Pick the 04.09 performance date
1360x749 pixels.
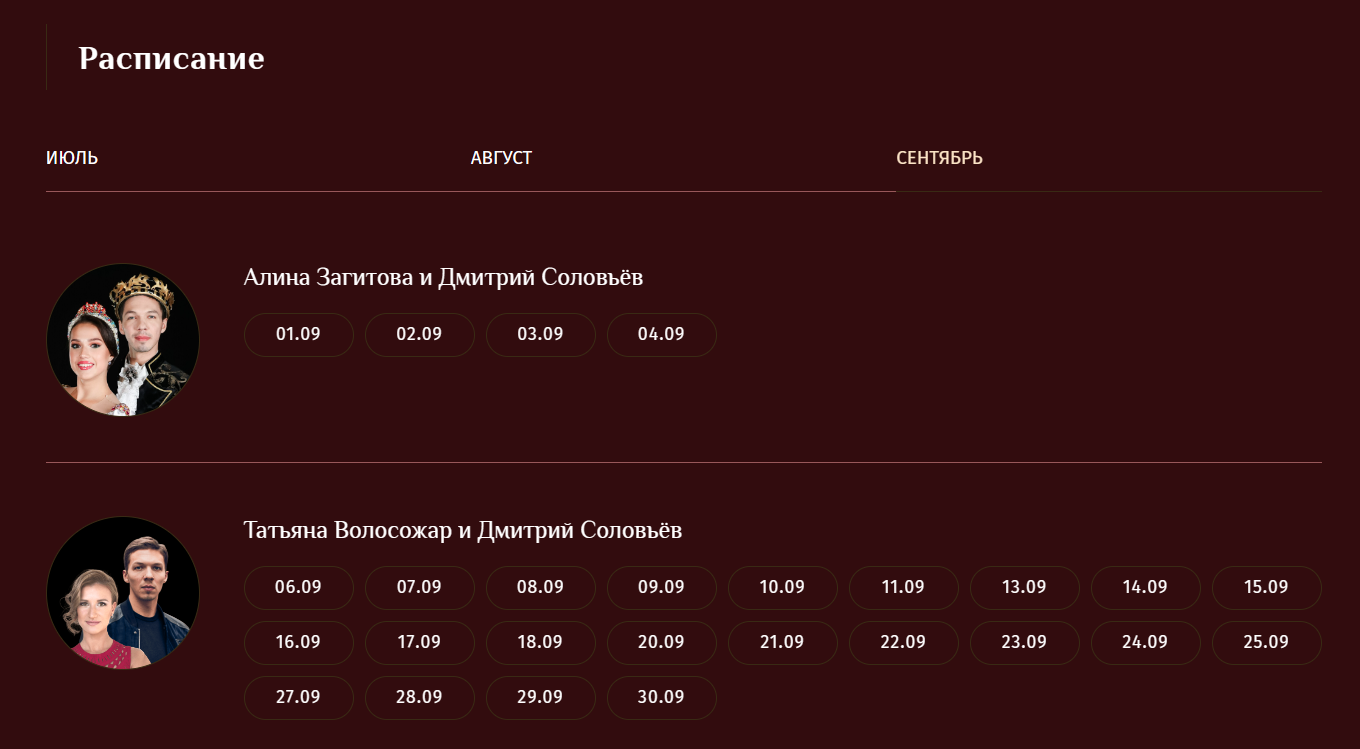pyautogui.click(x=661, y=334)
